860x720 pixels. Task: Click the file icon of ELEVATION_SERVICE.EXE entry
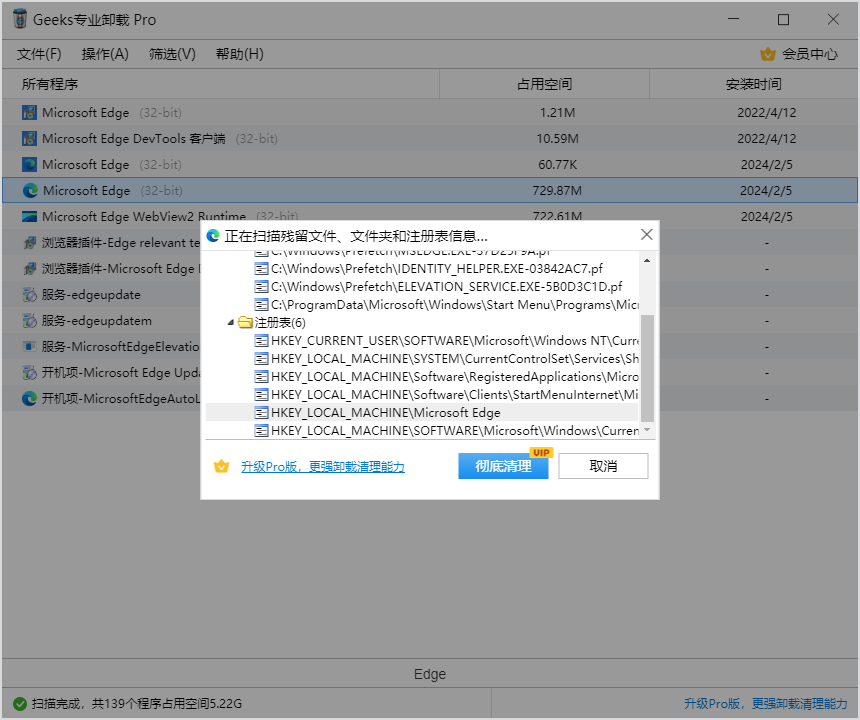261,287
